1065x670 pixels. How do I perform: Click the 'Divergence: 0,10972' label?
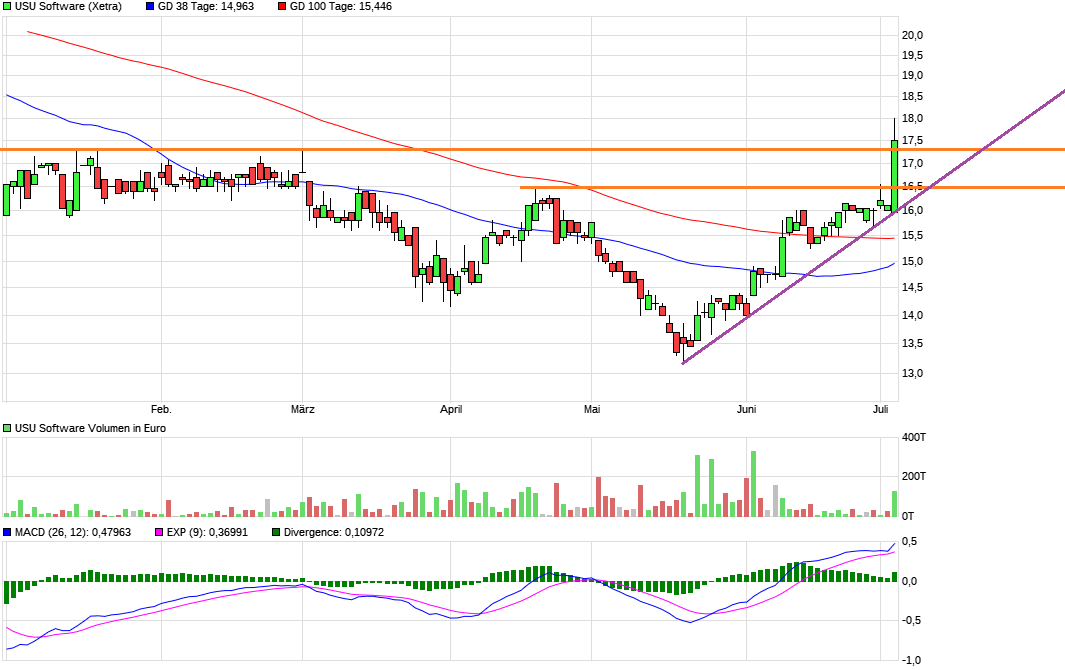[x=333, y=532]
